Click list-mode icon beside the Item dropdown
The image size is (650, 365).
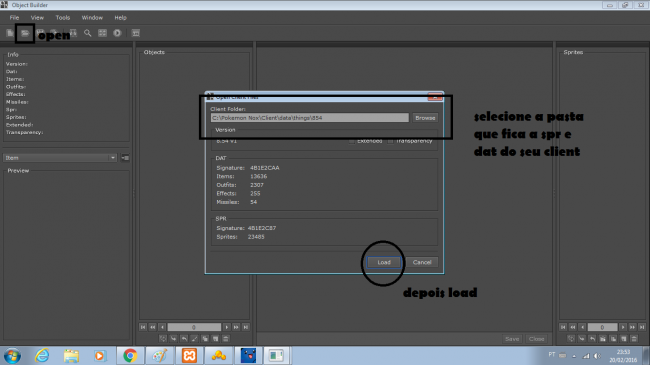pos(125,158)
